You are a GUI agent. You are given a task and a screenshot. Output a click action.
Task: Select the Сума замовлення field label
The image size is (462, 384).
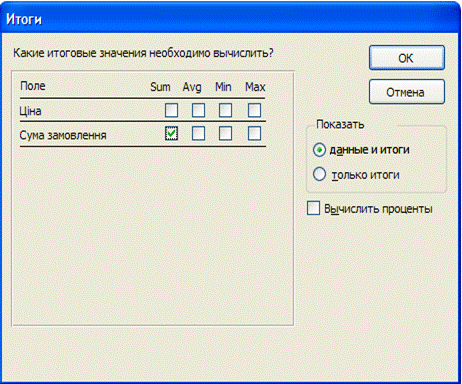click(63, 135)
